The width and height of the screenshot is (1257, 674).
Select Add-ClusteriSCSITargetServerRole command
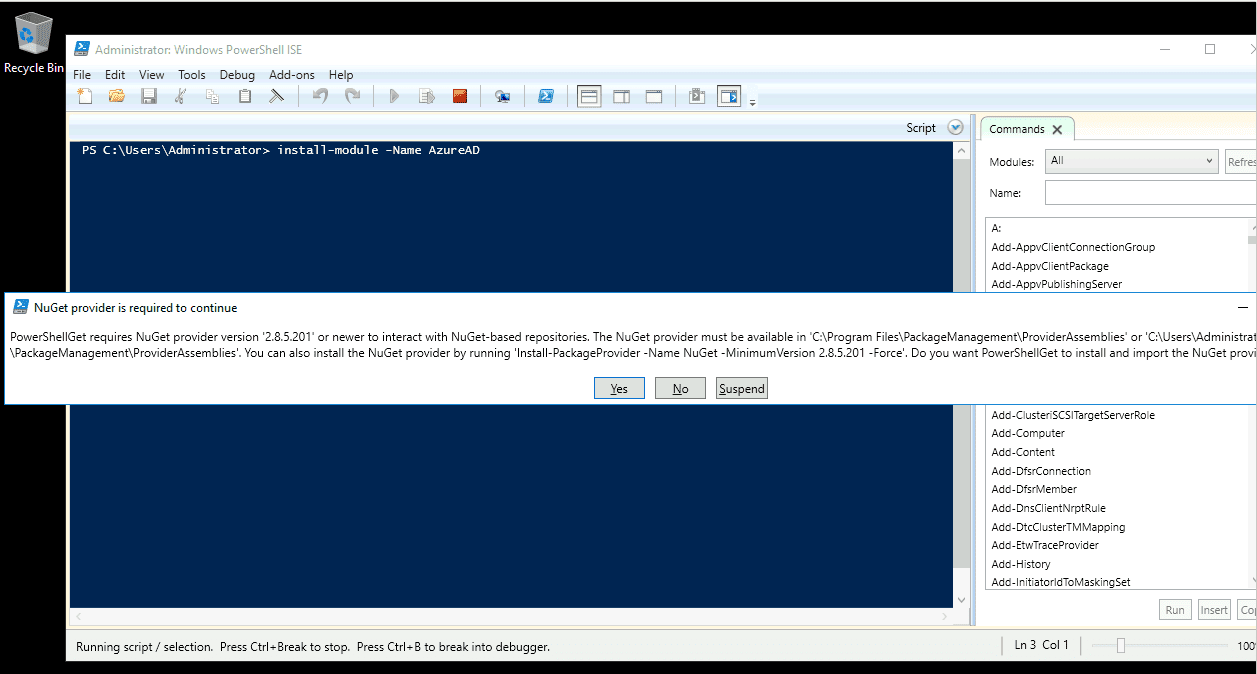(1073, 415)
